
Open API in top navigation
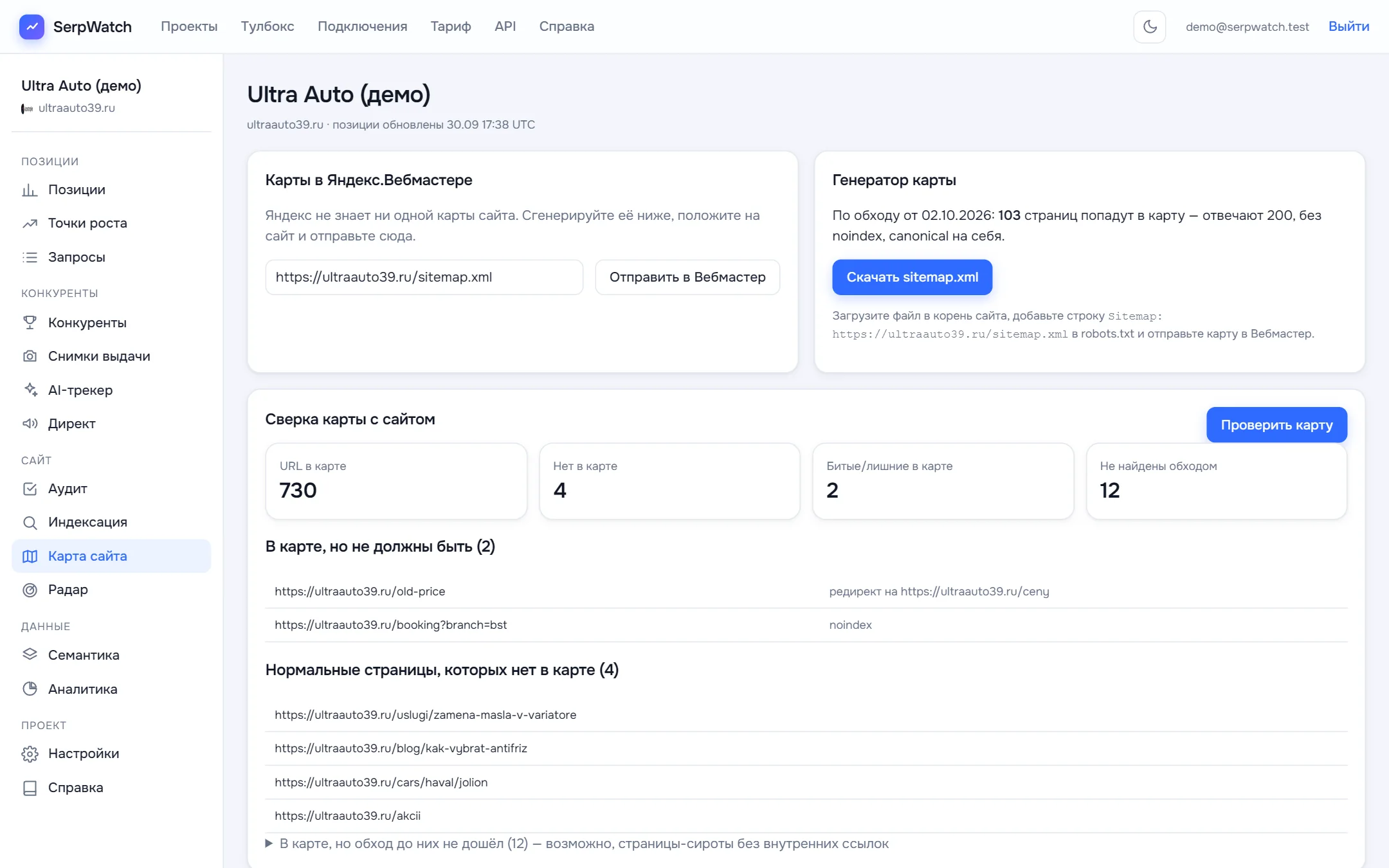click(x=505, y=26)
